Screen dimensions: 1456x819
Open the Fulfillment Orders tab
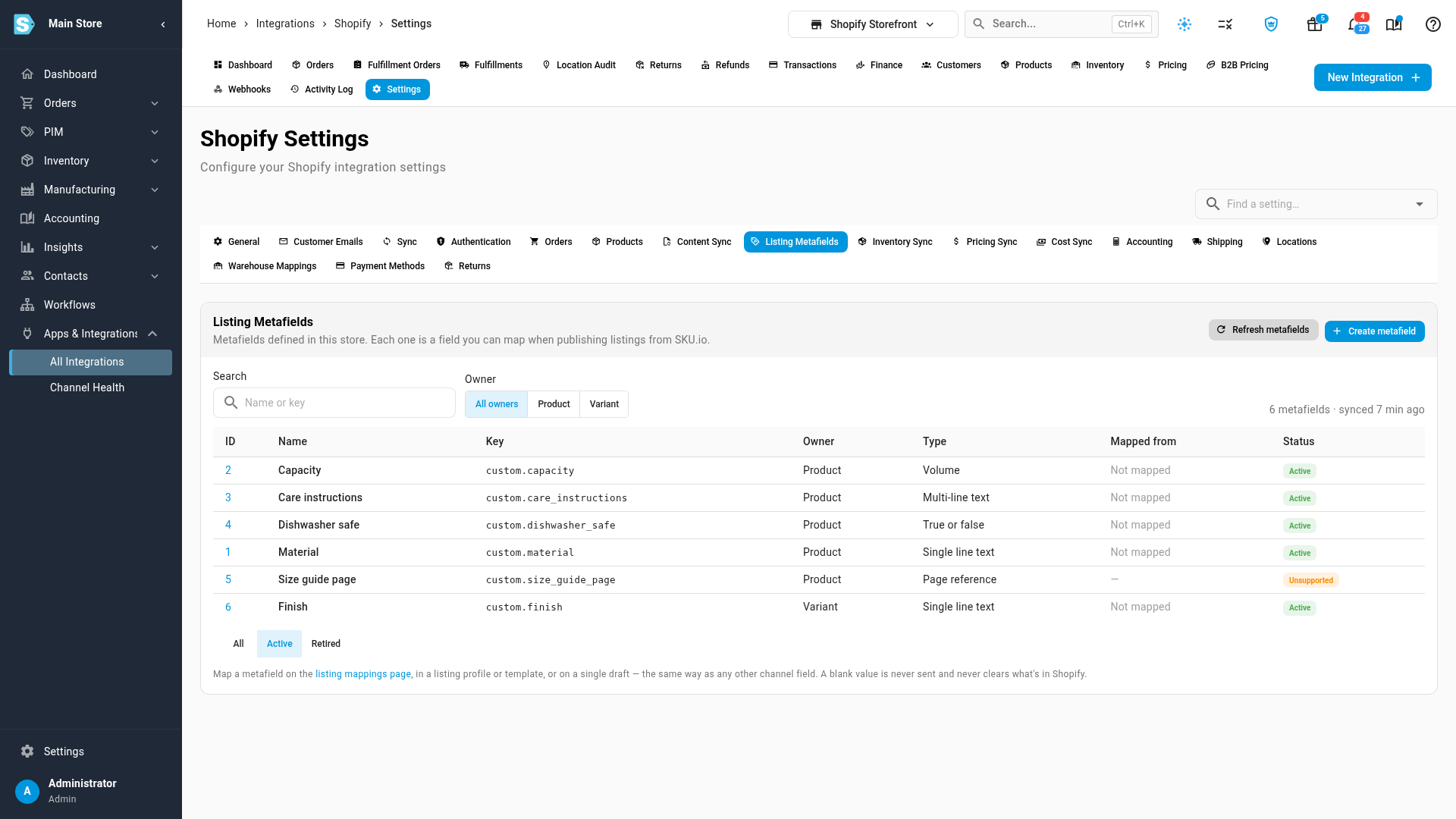pos(397,65)
